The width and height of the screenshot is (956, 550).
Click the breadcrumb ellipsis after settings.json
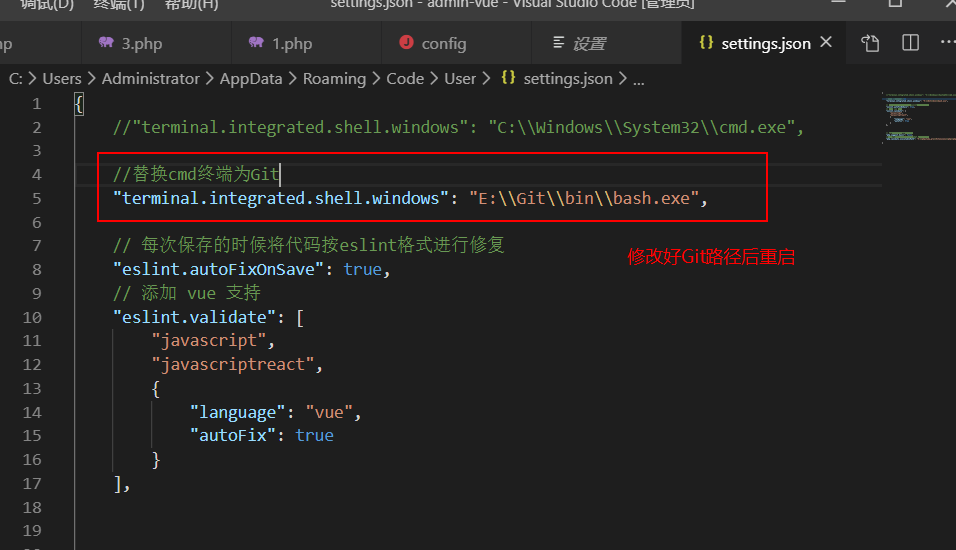pos(638,80)
